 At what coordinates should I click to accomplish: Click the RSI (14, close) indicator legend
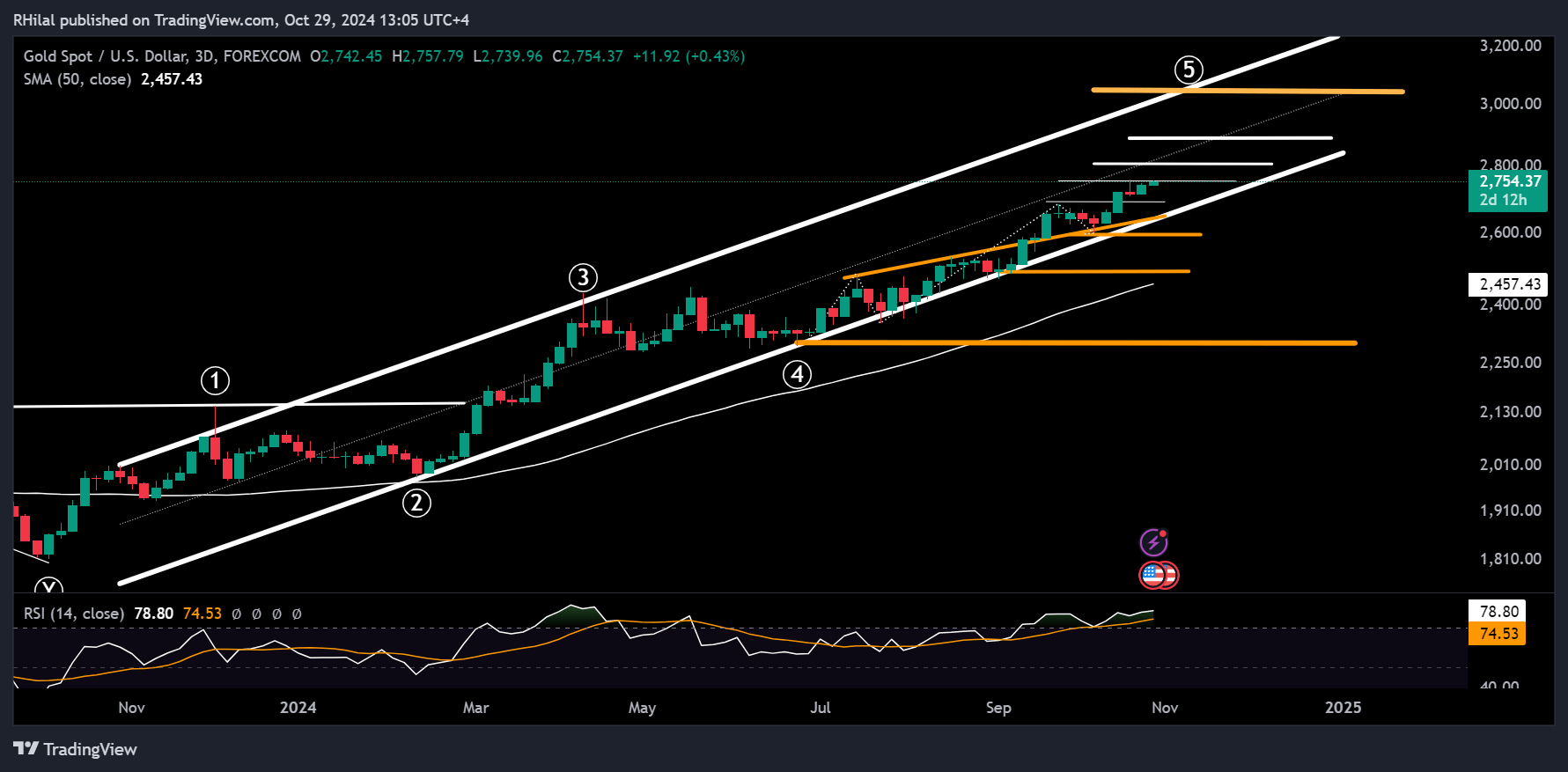[74, 614]
